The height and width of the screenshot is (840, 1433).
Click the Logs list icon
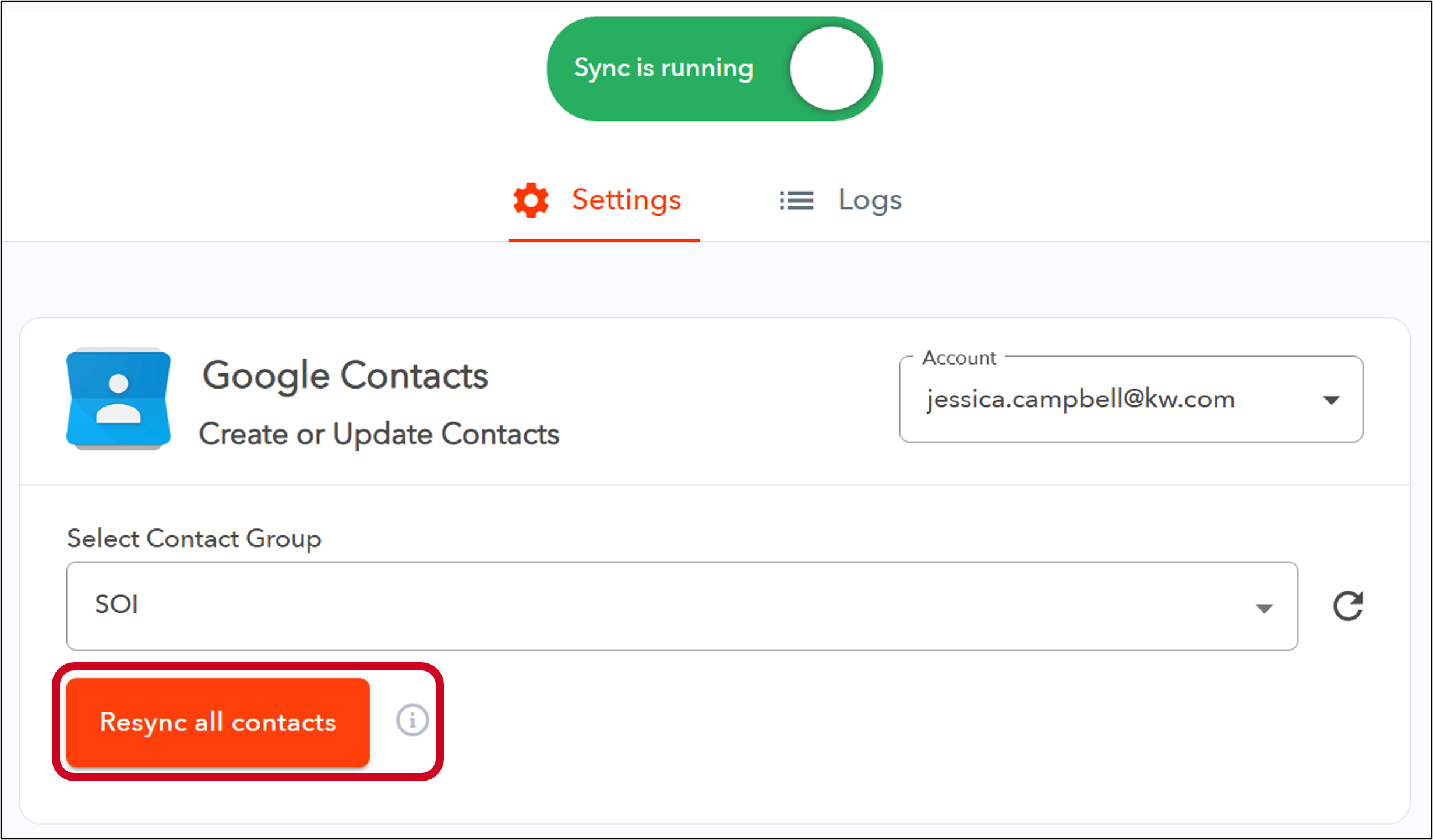coord(796,200)
